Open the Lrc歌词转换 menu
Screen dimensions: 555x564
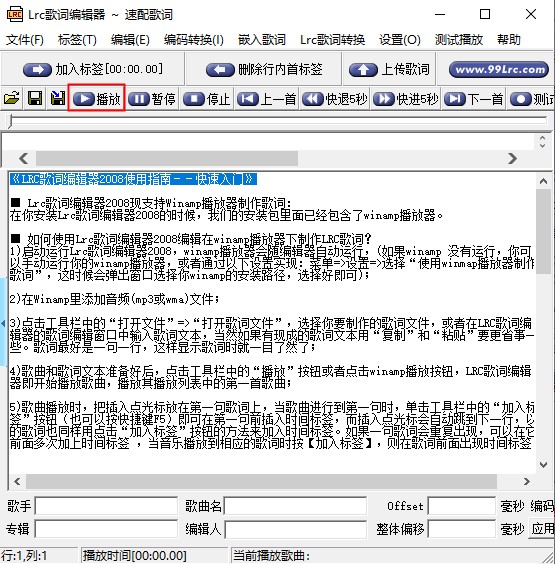(x=332, y=40)
